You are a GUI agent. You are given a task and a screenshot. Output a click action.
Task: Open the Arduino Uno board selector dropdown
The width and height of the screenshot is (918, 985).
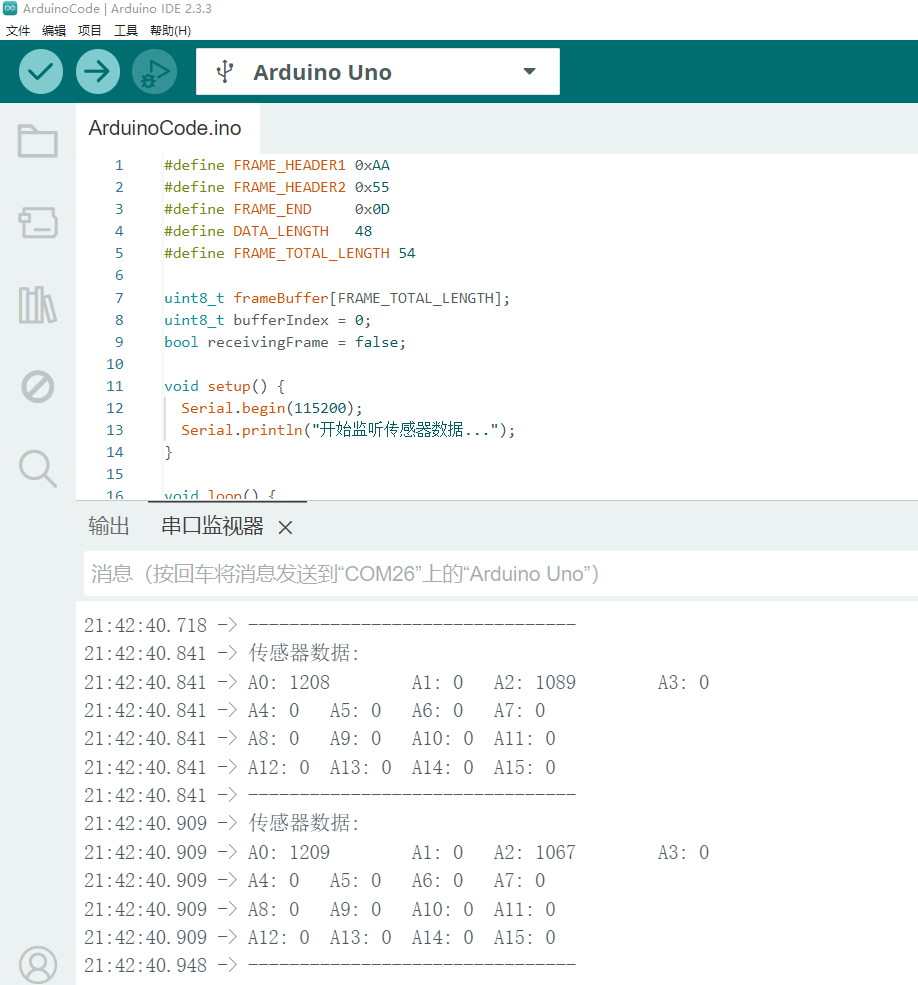point(378,72)
